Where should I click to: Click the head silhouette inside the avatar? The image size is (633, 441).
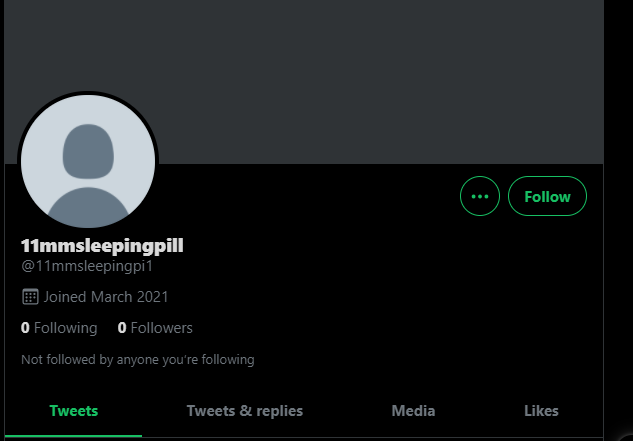pos(88,151)
